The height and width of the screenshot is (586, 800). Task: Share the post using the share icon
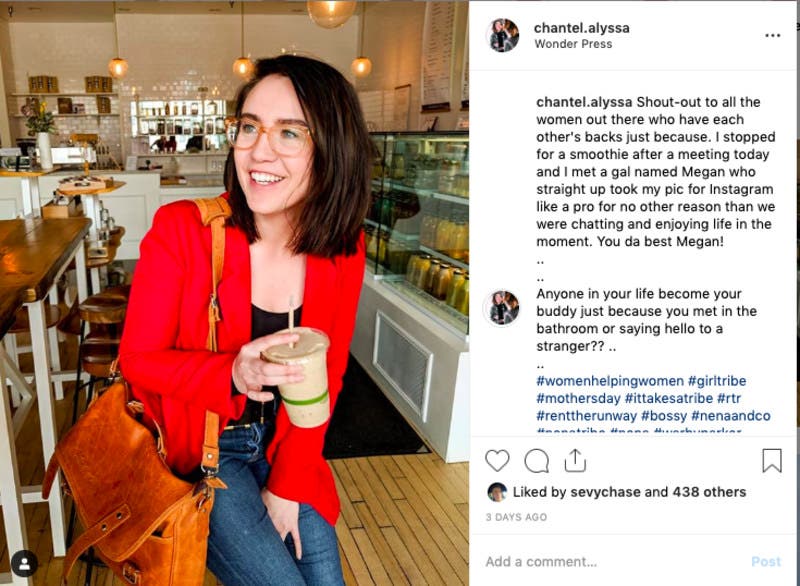tap(575, 461)
